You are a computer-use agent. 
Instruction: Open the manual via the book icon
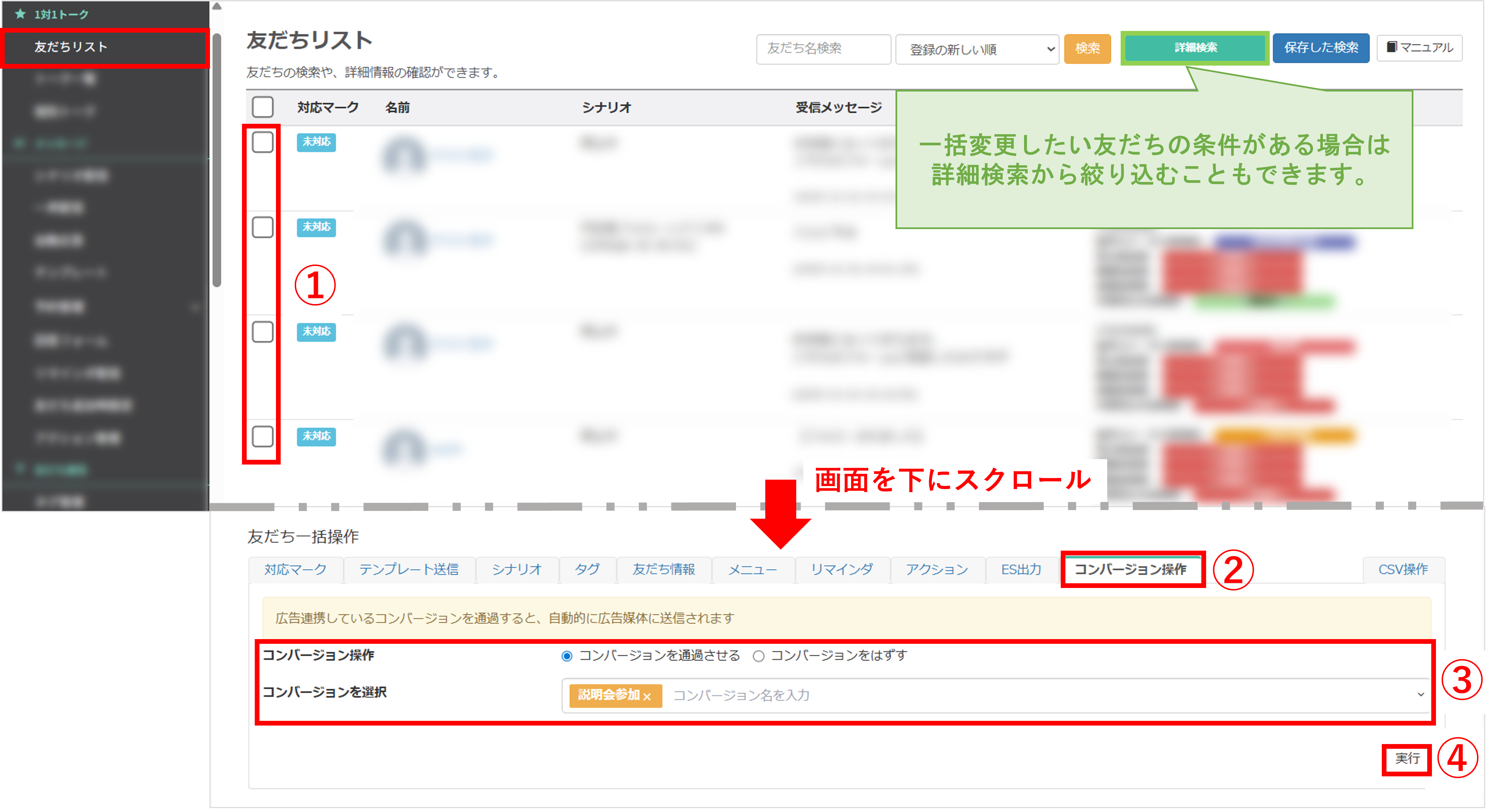pos(1419,48)
